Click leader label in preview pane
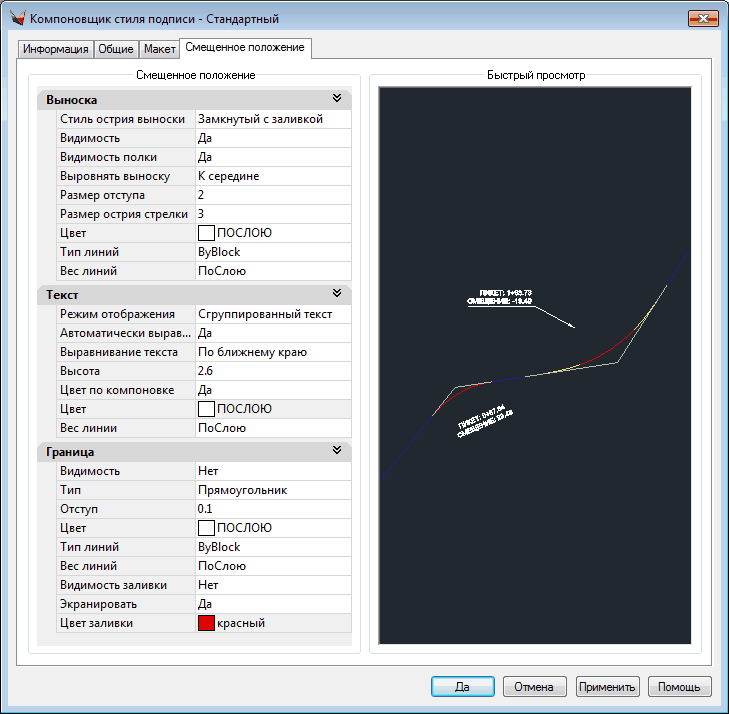The height and width of the screenshot is (714, 729). click(500, 297)
